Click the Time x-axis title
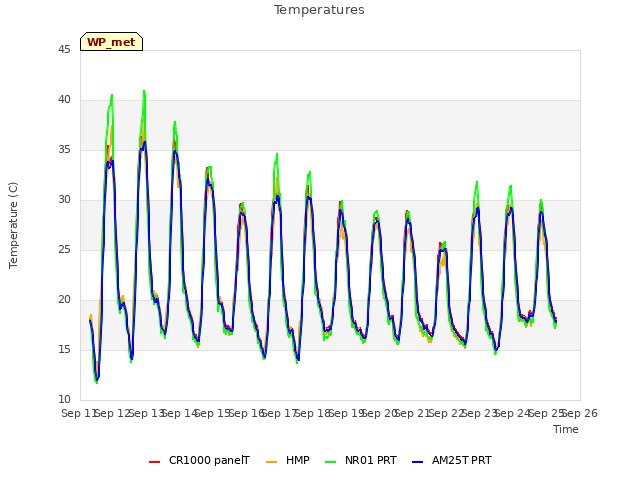The width and height of the screenshot is (640, 480). point(566,429)
